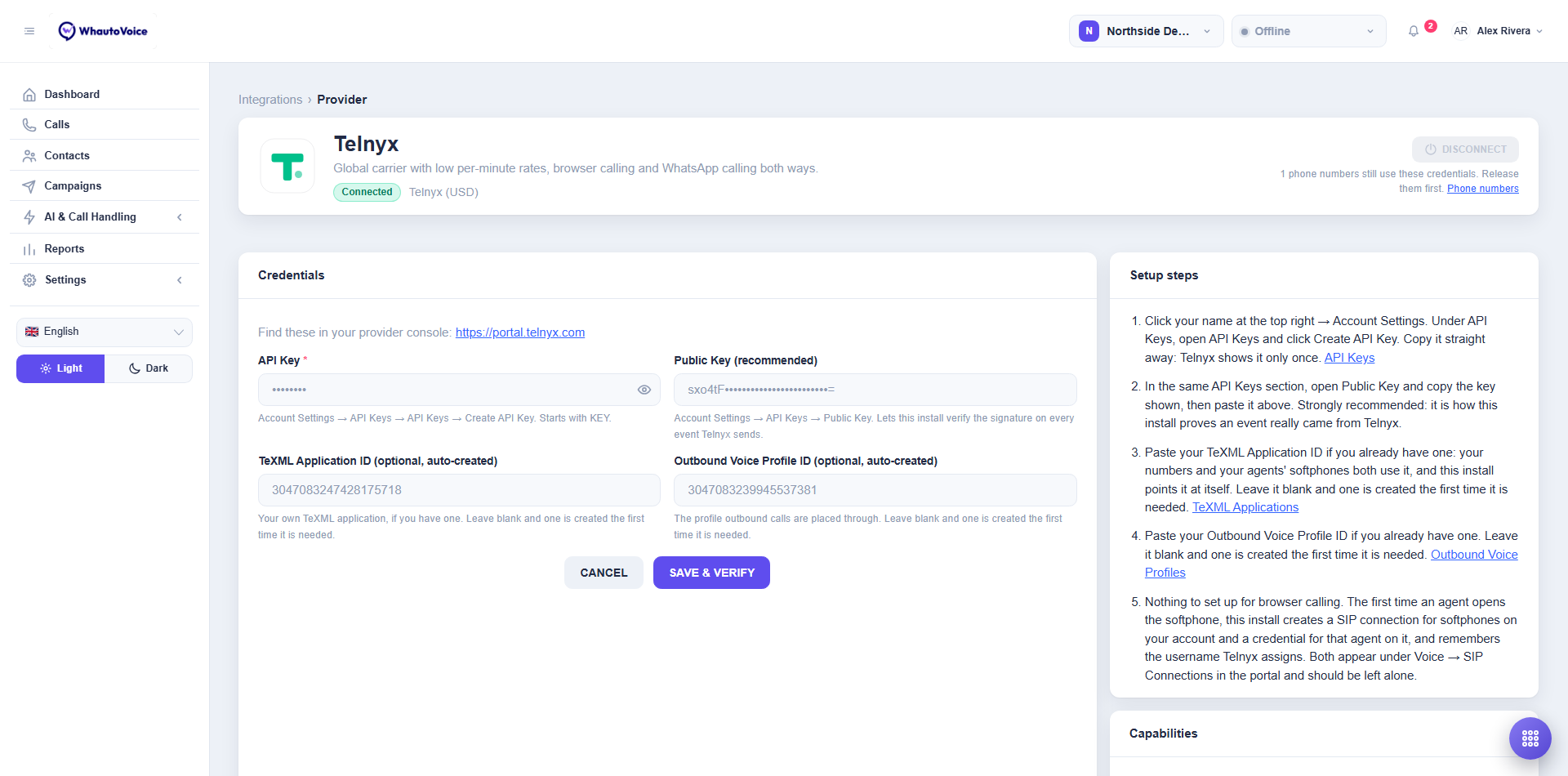Viewport: 1568px width, 776px height.
Task: Click the Outbound Voice Profile ID field
Action: pyautogui.click(x=875, y=490)
